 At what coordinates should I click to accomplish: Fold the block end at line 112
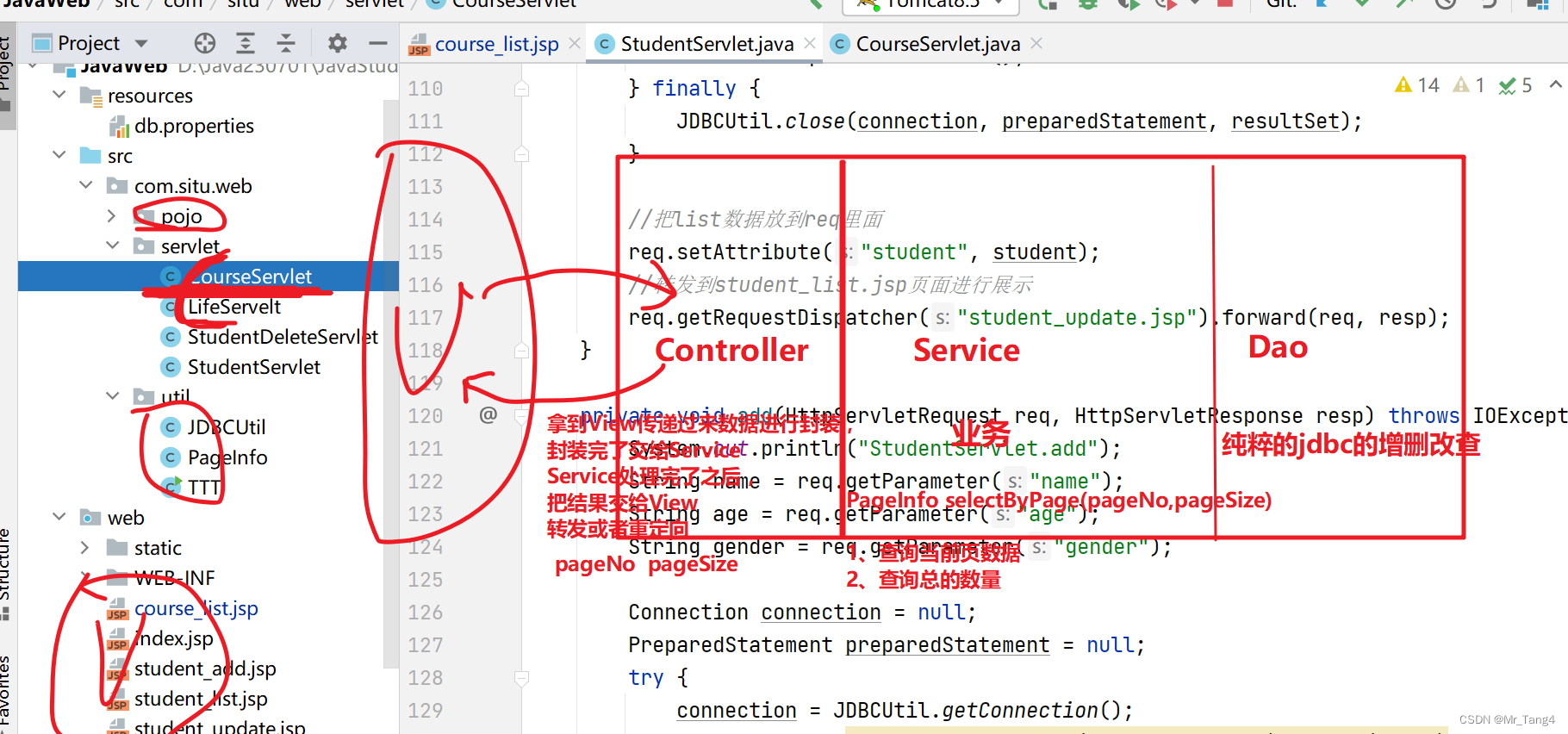pyautogui.click(x=521, y=153)
